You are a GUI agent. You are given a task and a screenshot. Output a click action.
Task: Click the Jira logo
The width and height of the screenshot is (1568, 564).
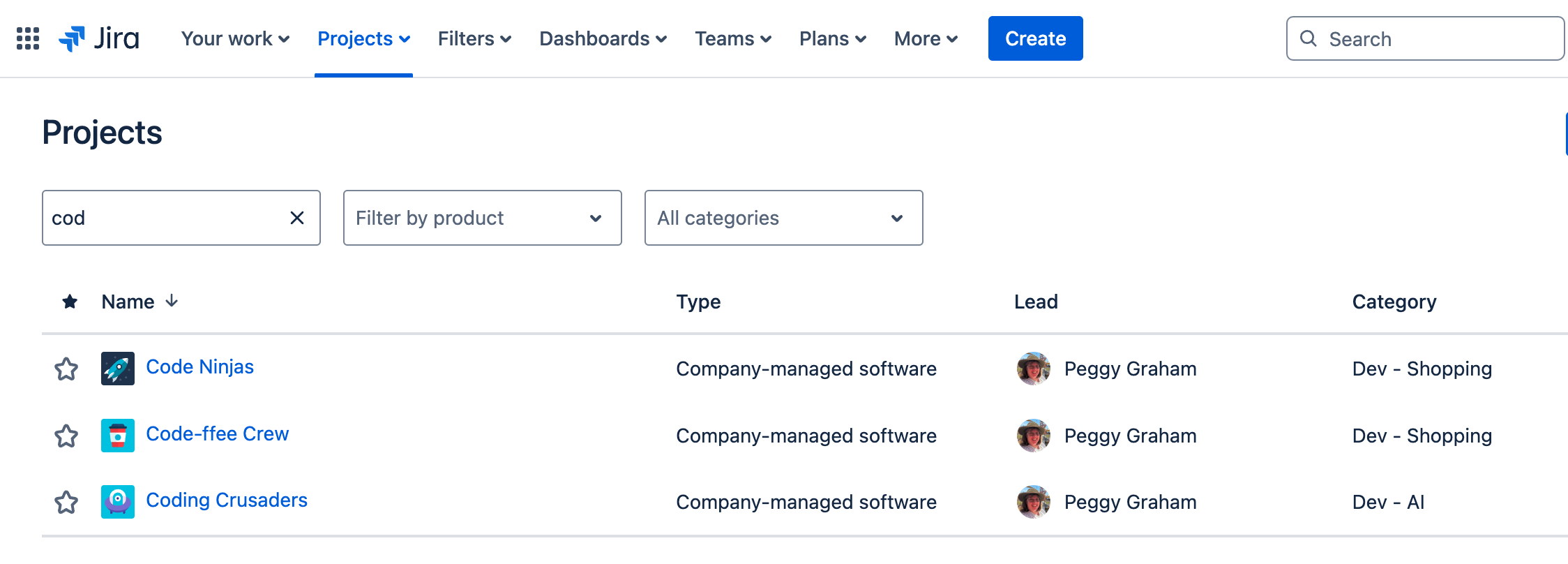coord(99,38)
